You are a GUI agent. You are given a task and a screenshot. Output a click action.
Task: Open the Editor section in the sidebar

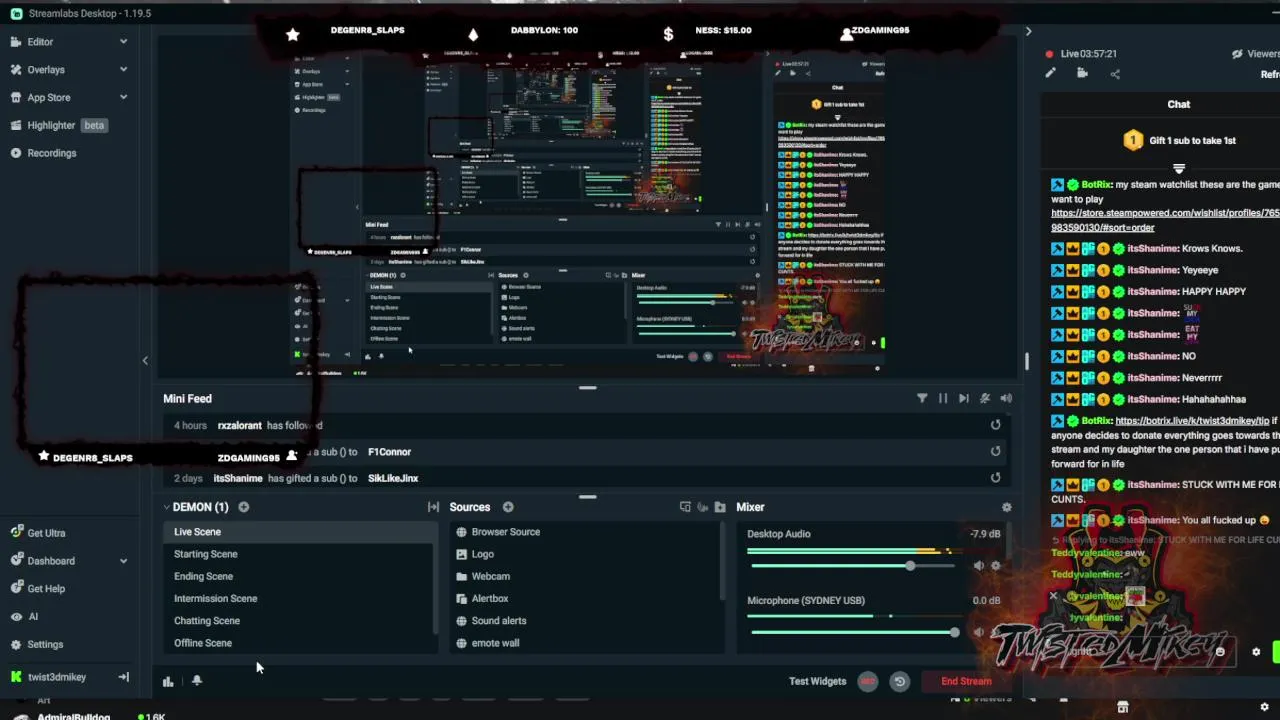[40, 42]
